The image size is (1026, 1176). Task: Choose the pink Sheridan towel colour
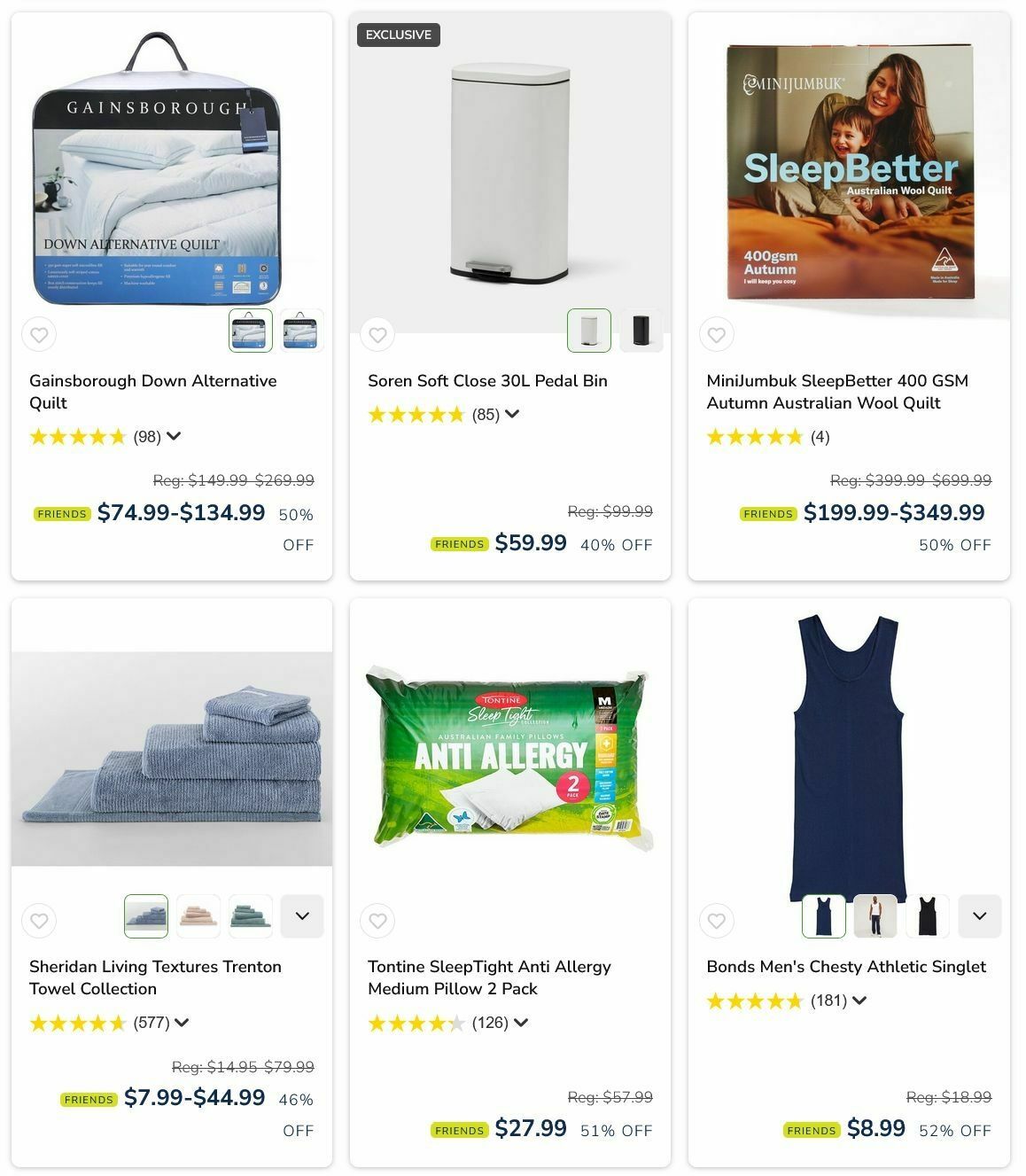tap(198, 916)
